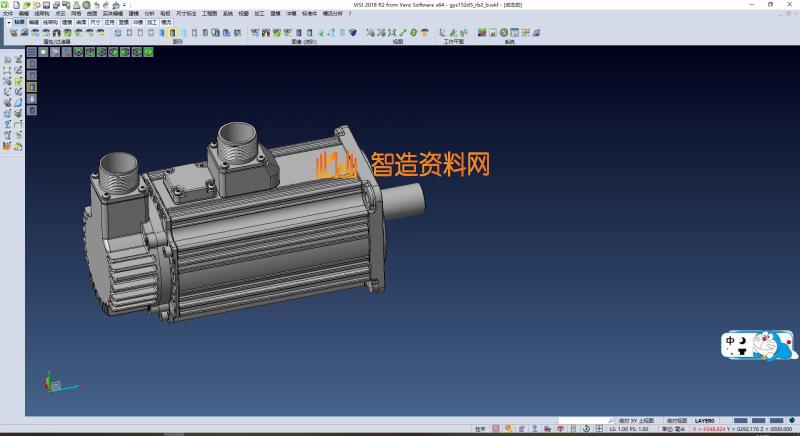Click the last blue swatch in status bar
Image resolution: width=800 pixels, height=436 pixels.
pyautogui.click(x=777, y=421)
